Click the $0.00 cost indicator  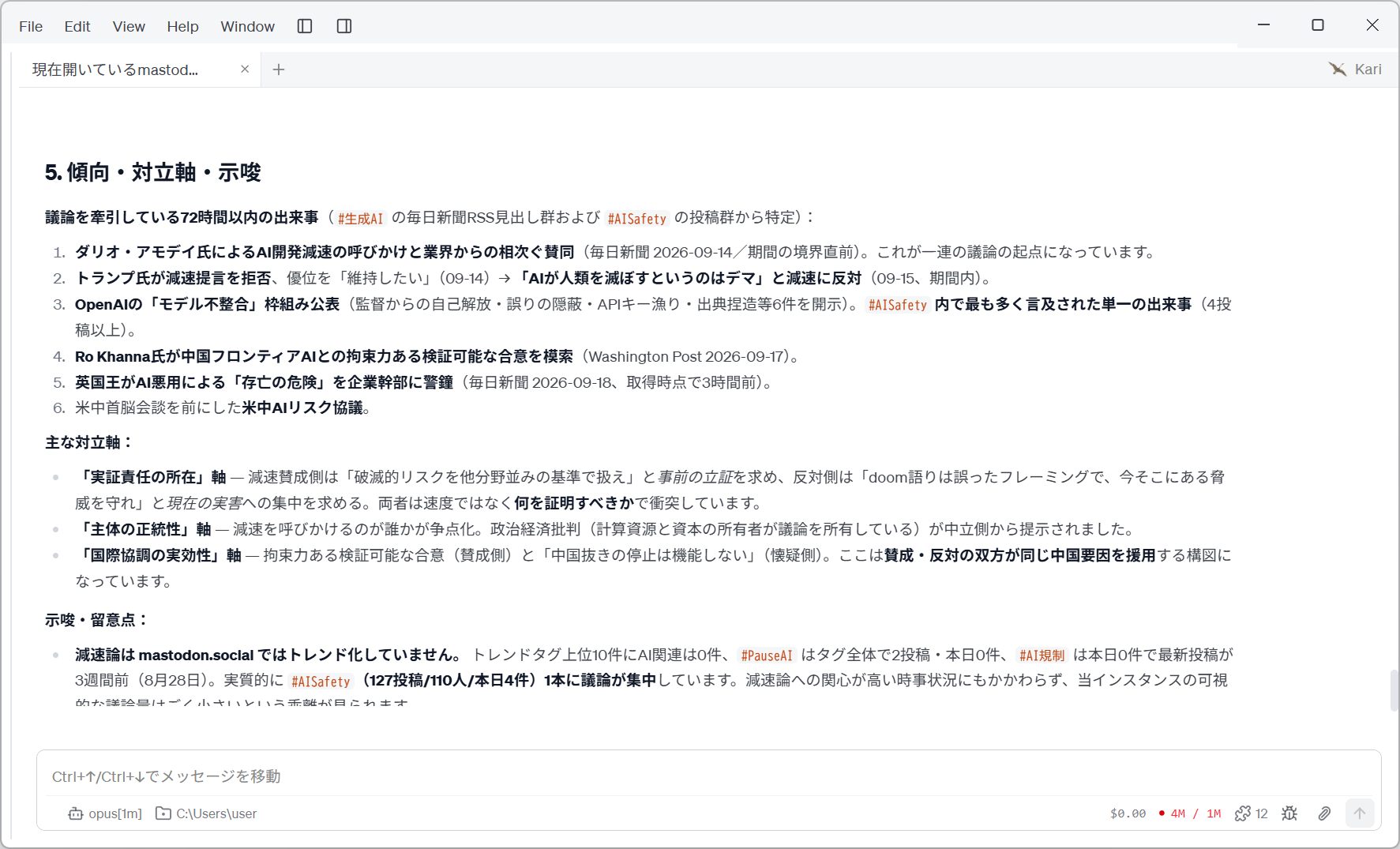[1128, 813]
